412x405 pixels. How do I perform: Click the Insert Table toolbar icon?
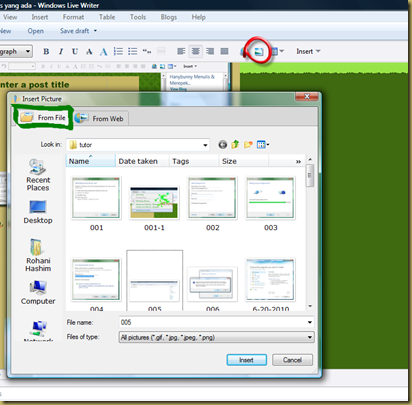point(274,51)
